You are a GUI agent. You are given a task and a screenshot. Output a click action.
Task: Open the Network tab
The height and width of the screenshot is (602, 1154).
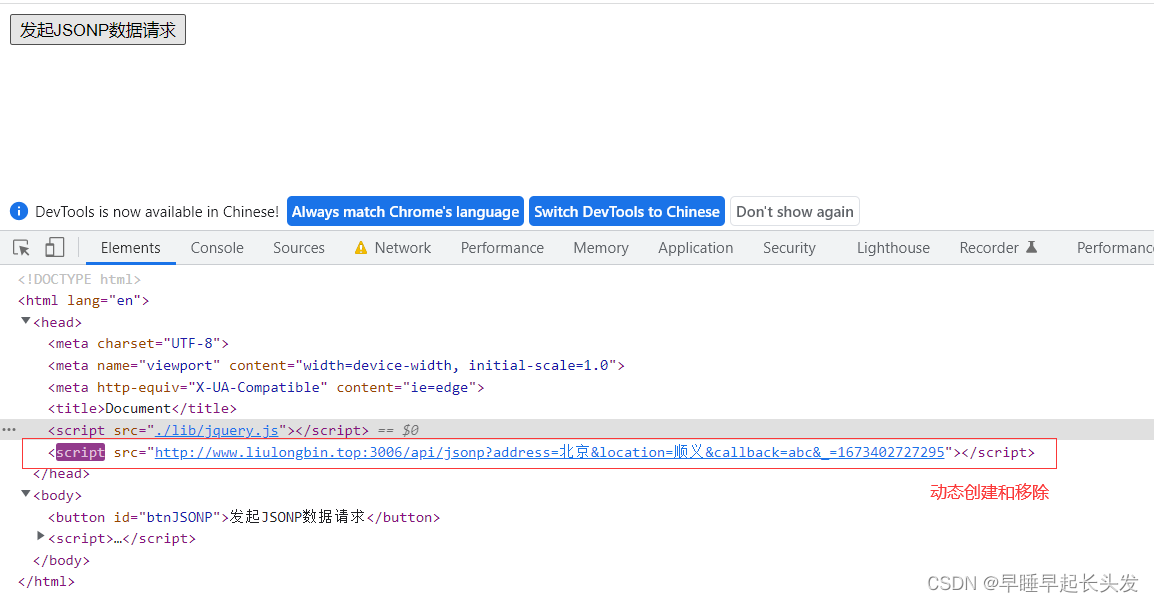tap(403, 248)
